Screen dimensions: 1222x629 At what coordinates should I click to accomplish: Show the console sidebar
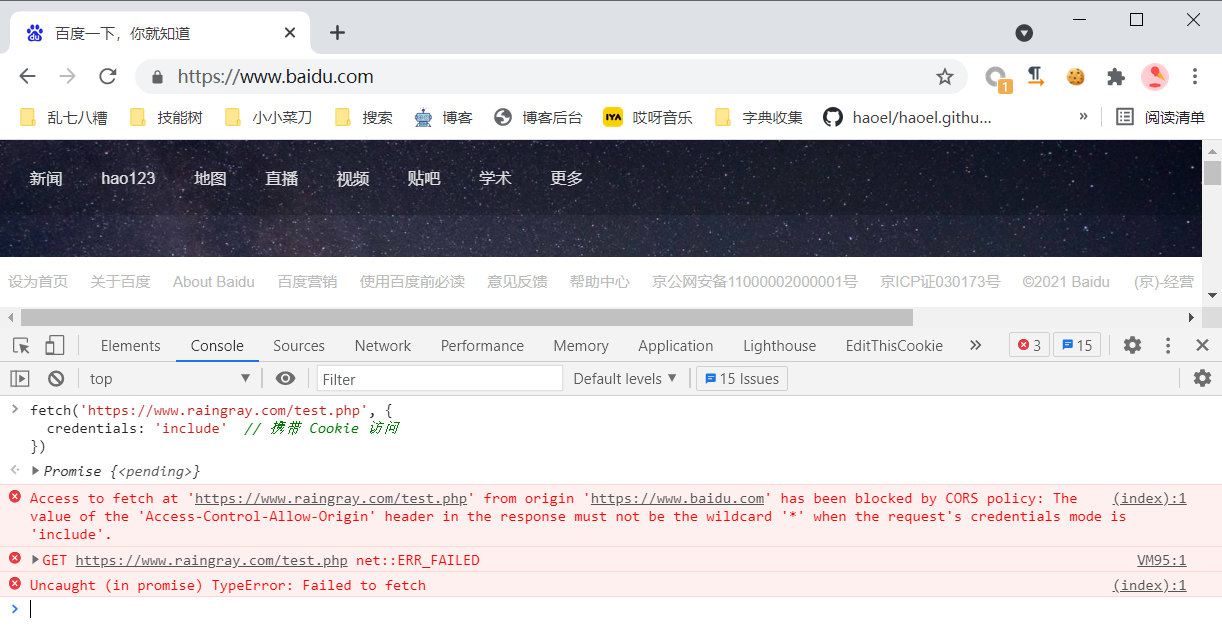pyautogui.click(x=20, y=378)
